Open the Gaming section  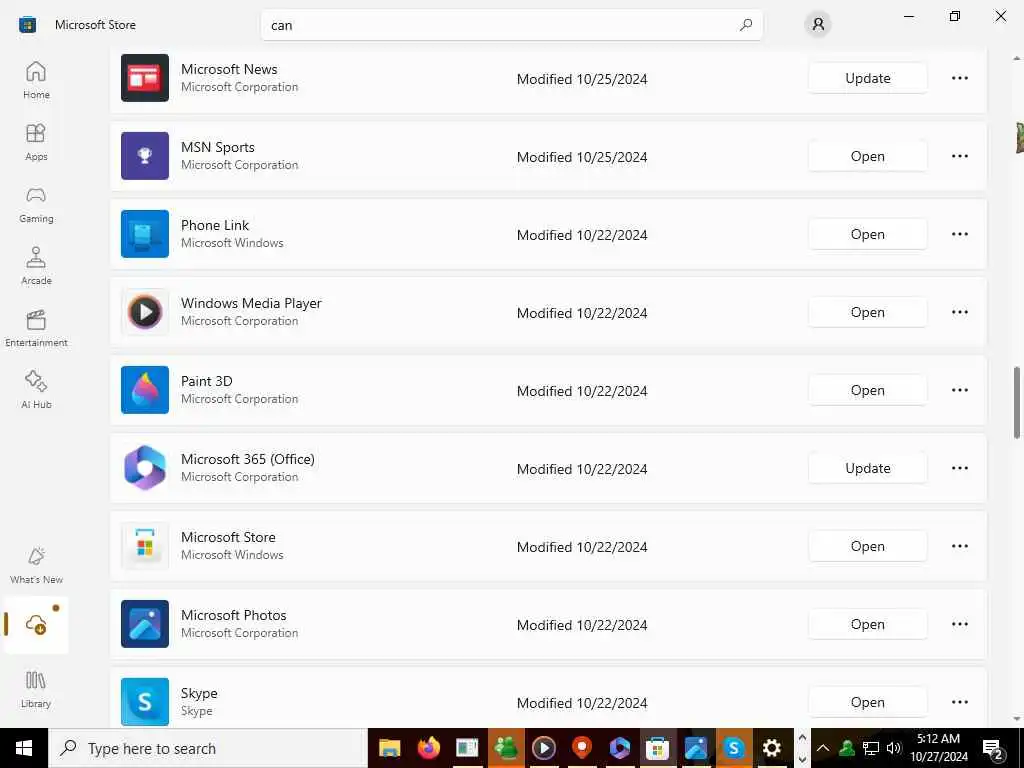[36, 204]
